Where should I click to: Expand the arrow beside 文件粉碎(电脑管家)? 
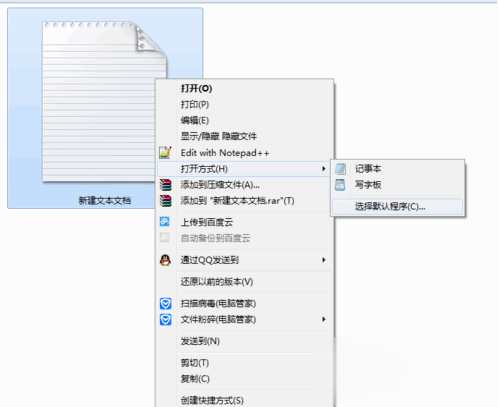[323, 319]
